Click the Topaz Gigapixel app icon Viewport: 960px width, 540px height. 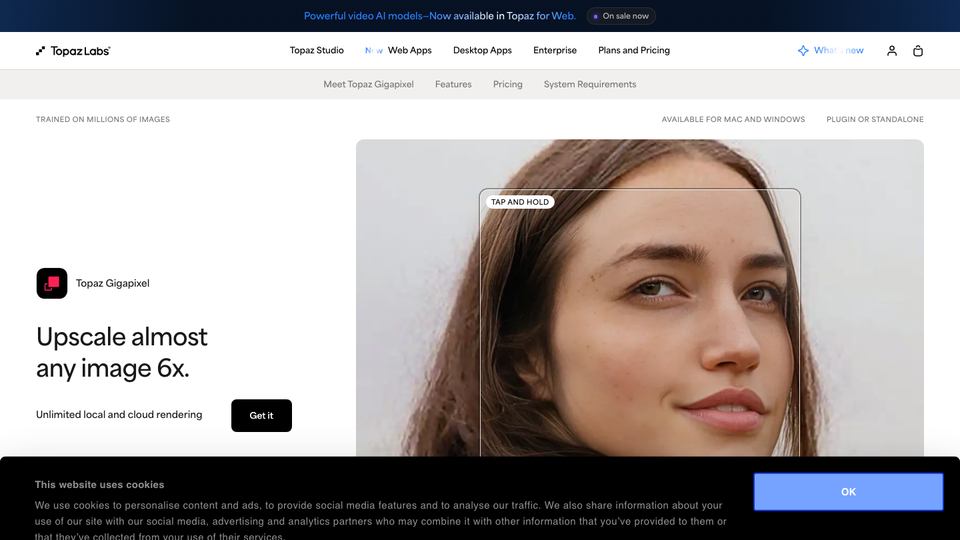(x=51, y=283)
